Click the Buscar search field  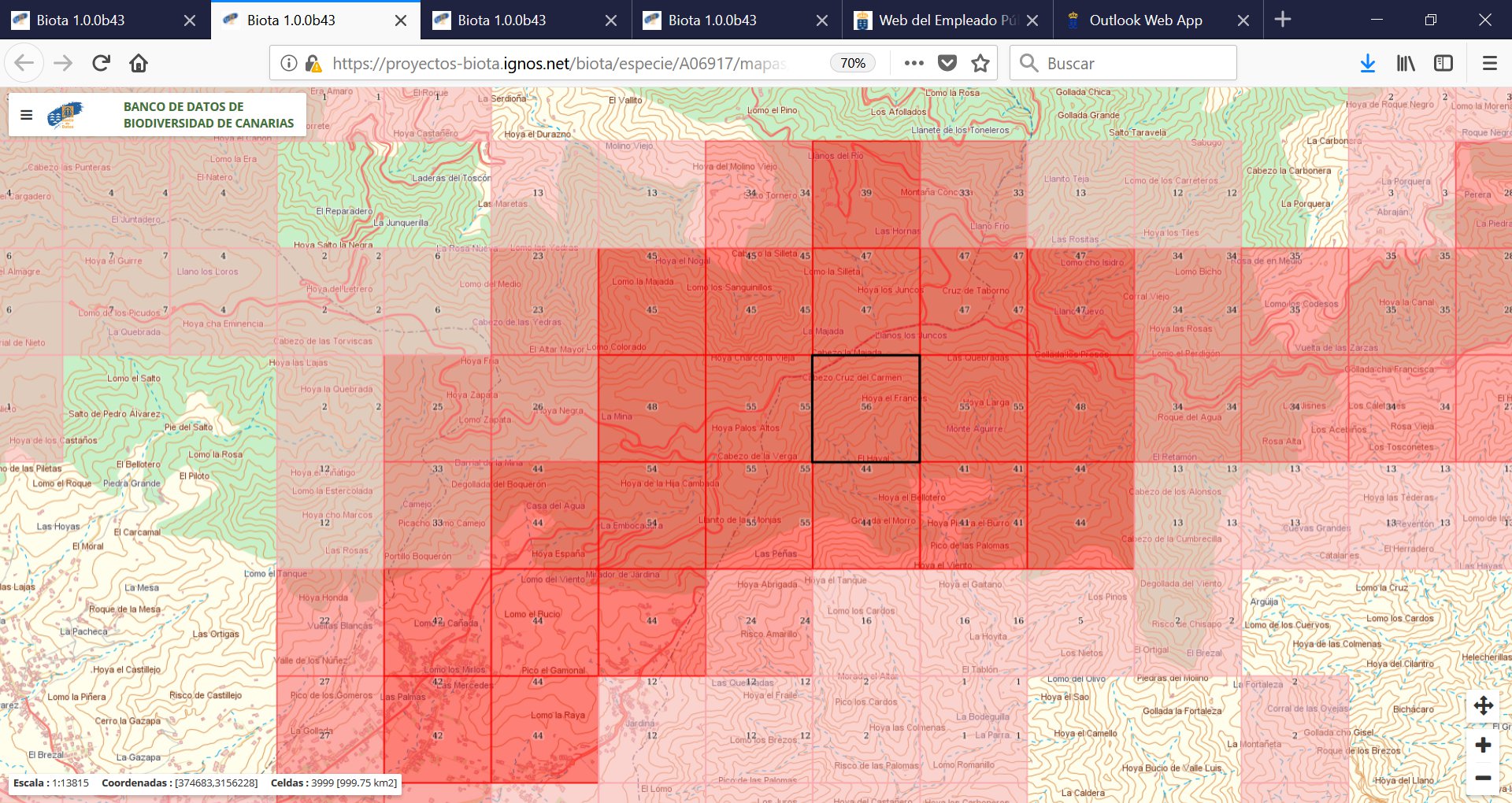[x=1123, y=63]
